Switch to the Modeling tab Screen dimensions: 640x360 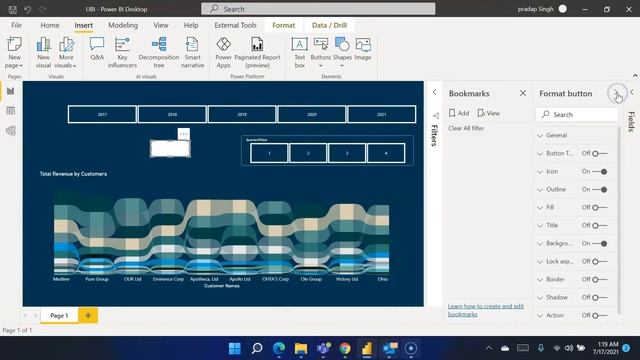pos(123,25)
